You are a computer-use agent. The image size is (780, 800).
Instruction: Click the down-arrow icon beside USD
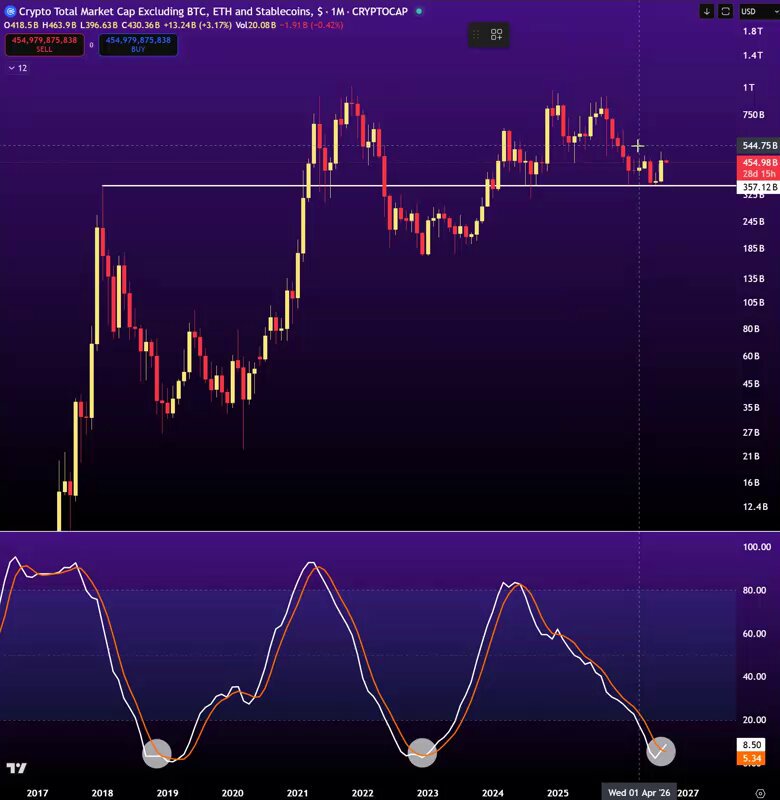707,11
